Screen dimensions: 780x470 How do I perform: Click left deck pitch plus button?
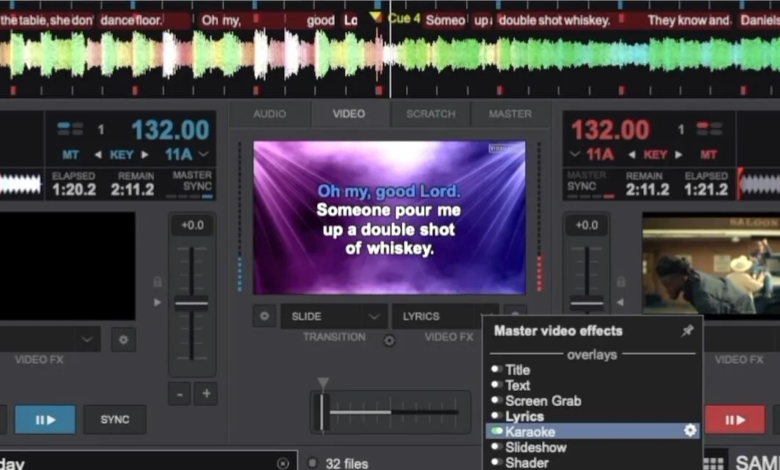[206, 393]
